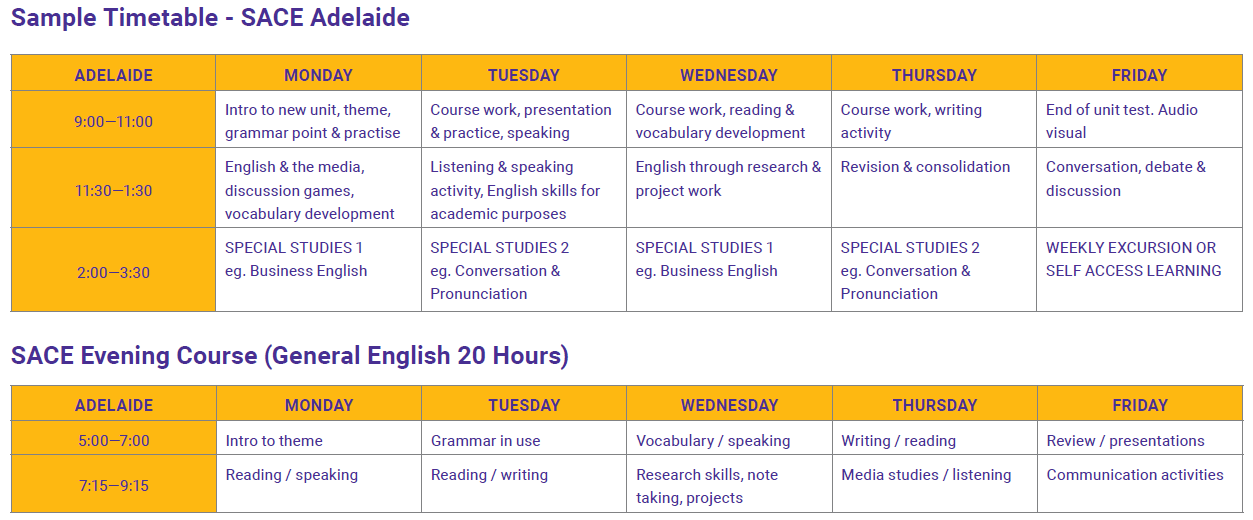Click the 7:15—9:15 evening time cell
1253x520 pixels.
pyautogui.click(x=113, y=485)
